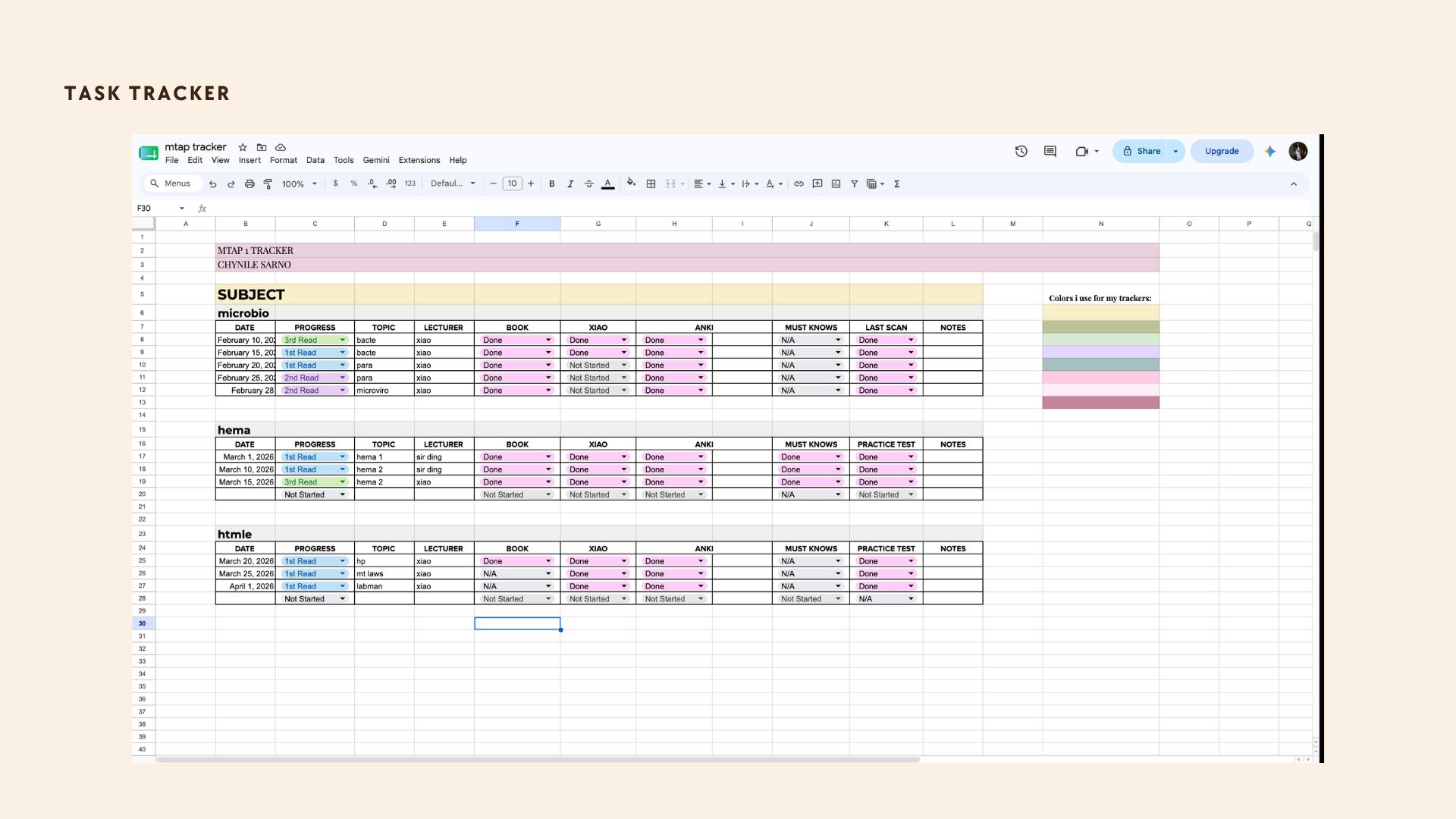1456x819 pixels.
Task: Open the Format menu
Action: [x=284, y=161]
